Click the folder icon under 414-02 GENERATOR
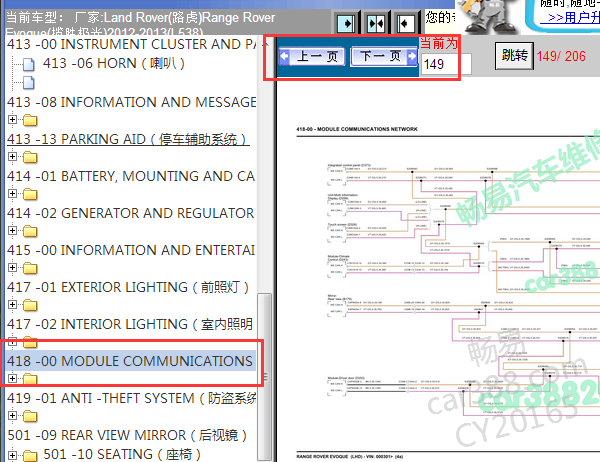 [30, 231]
